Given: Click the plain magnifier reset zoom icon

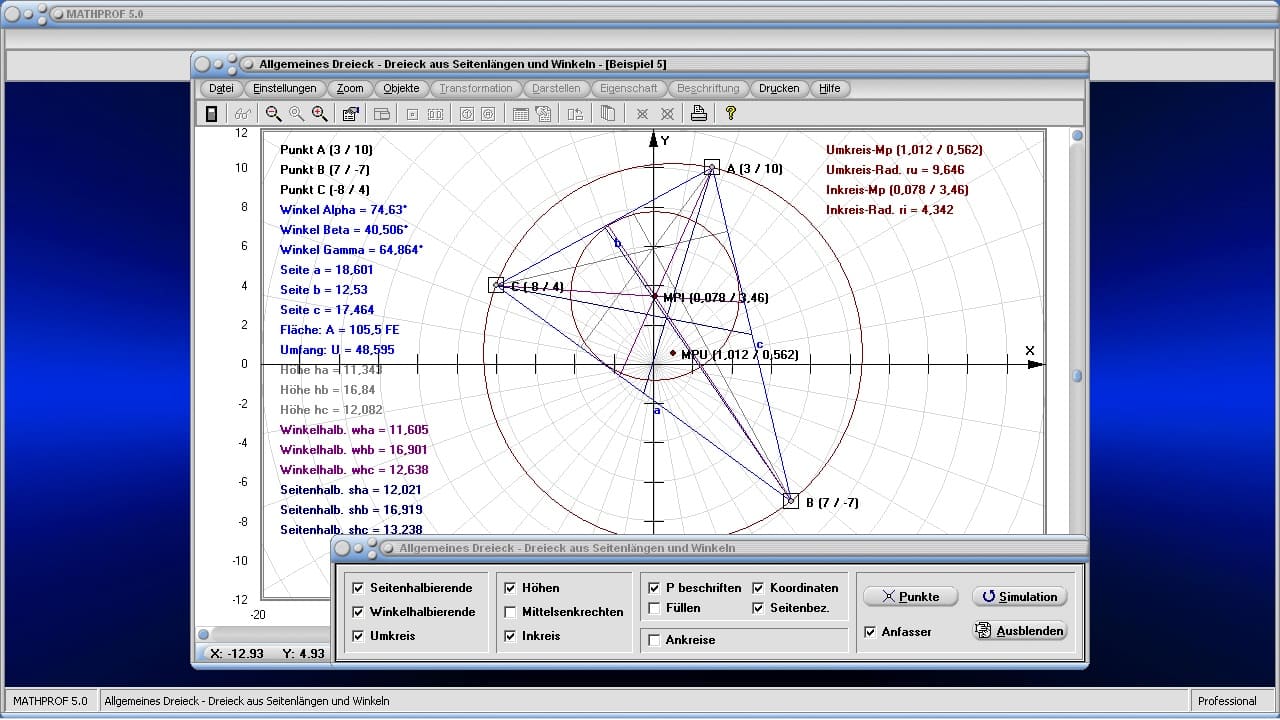Looking at the screenshot, I should pos(296,114).
